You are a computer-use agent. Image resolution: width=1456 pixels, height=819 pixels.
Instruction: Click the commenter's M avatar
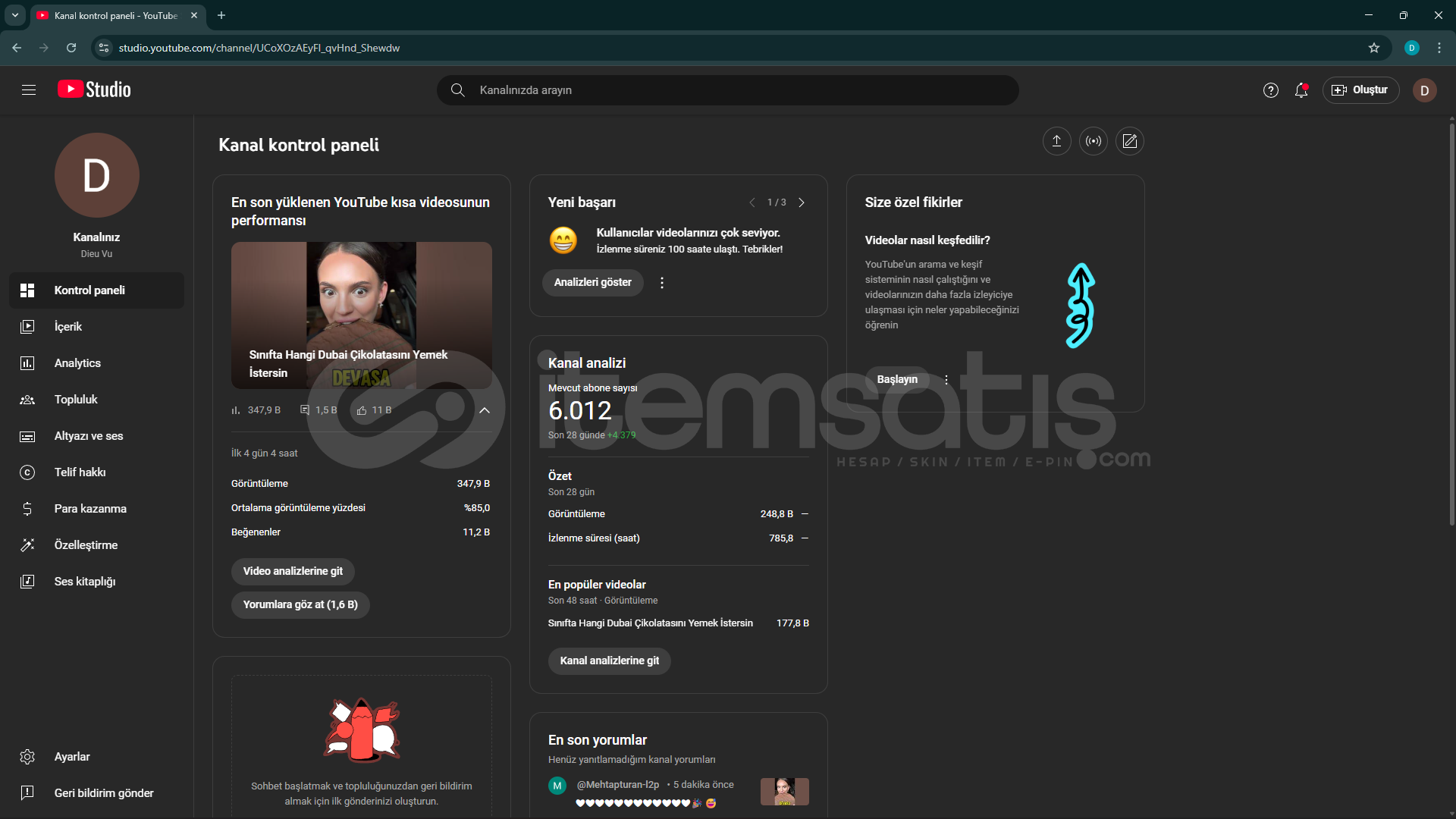[x=557, y=786]
